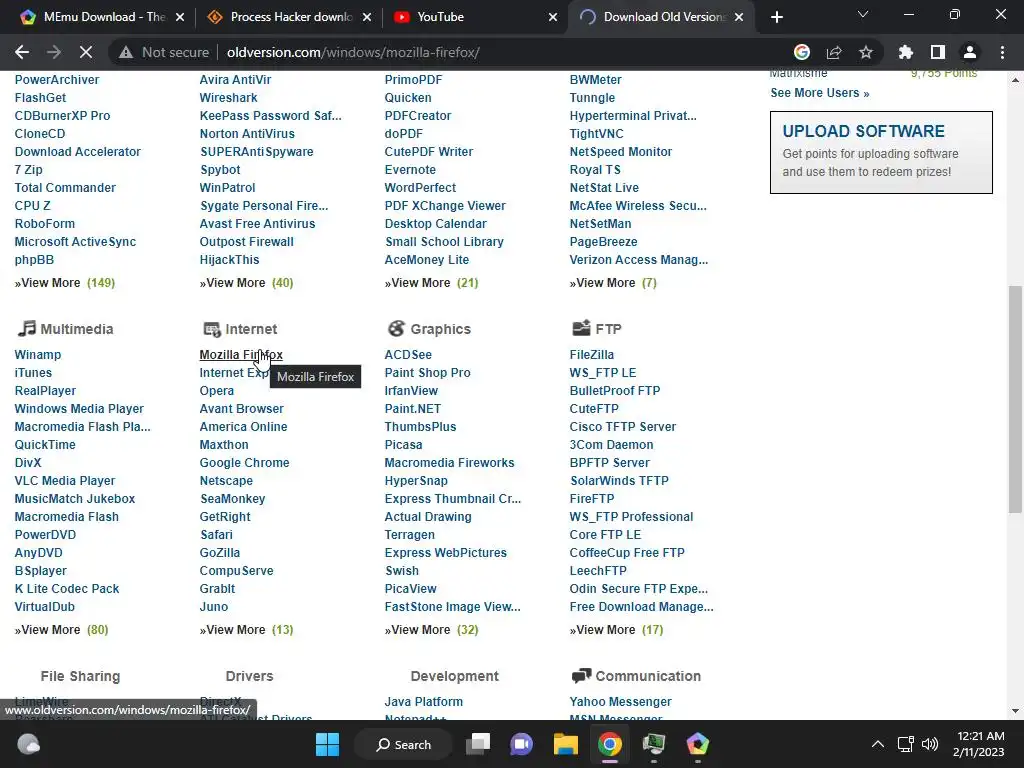
Task: Close the Process Hacker tab
Action: click(x=367, y=17)
